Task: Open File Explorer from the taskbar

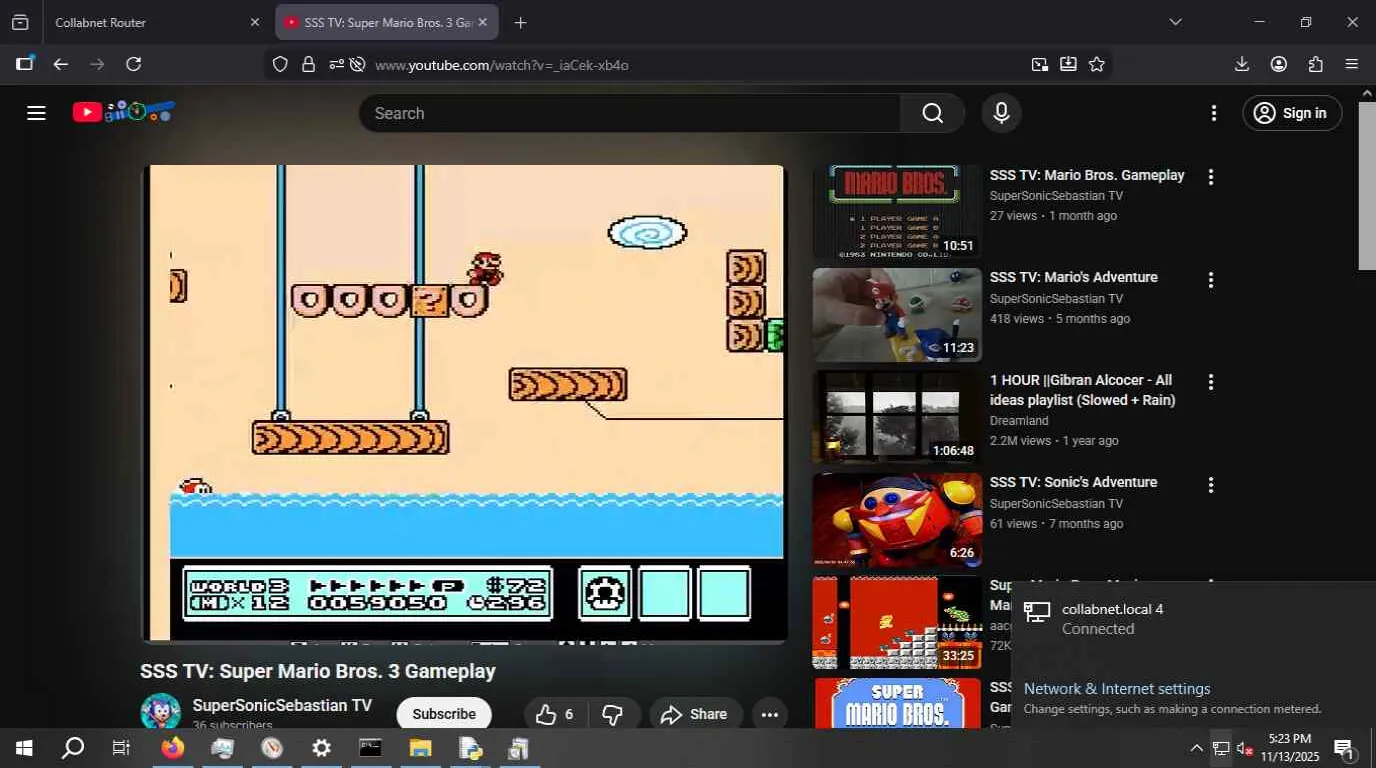Action: tap(420, 748)
